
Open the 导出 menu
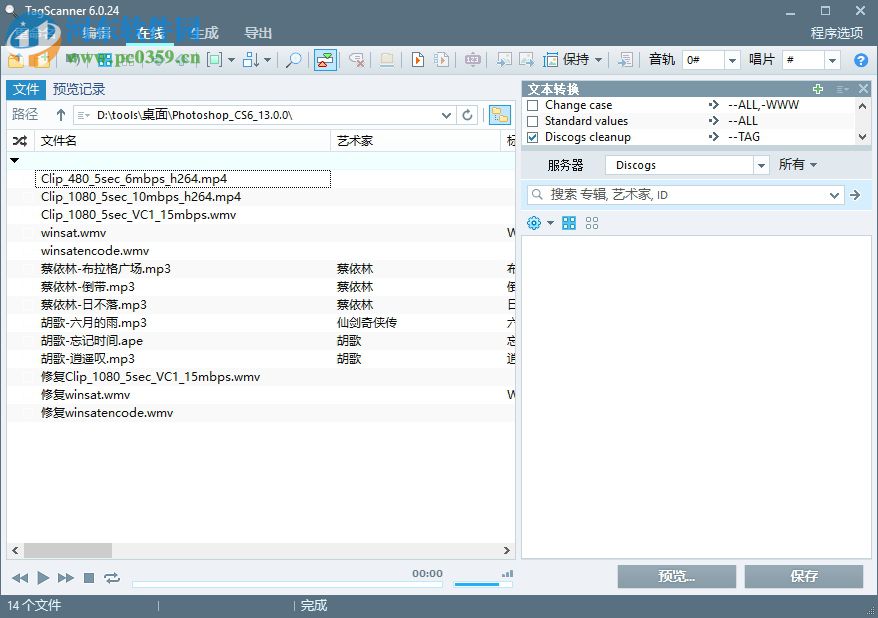tap(258, 33)
